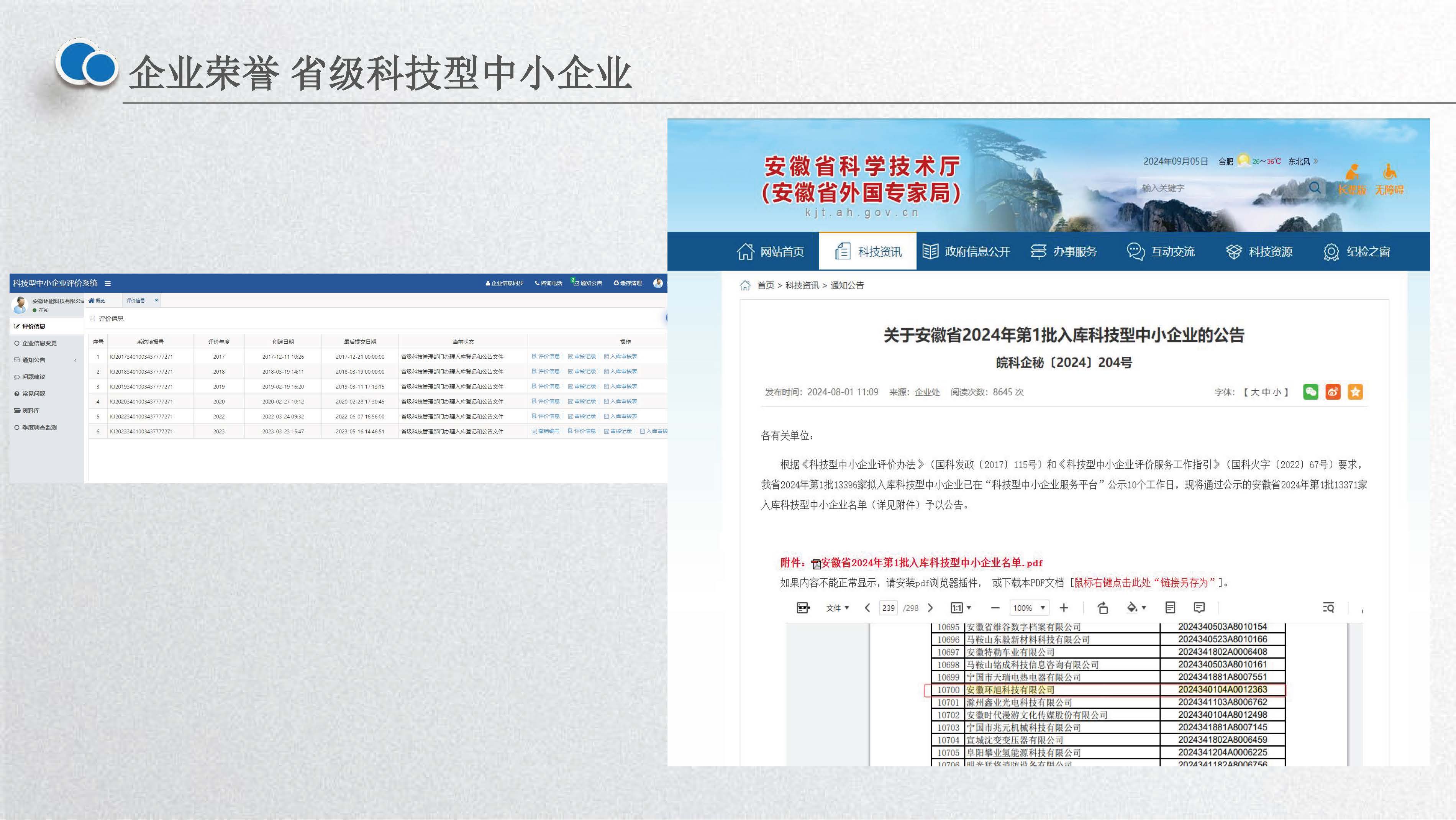This screenshot has width=1456, height=820.
Task: Set font size to 大
Action: point(1255,392)
